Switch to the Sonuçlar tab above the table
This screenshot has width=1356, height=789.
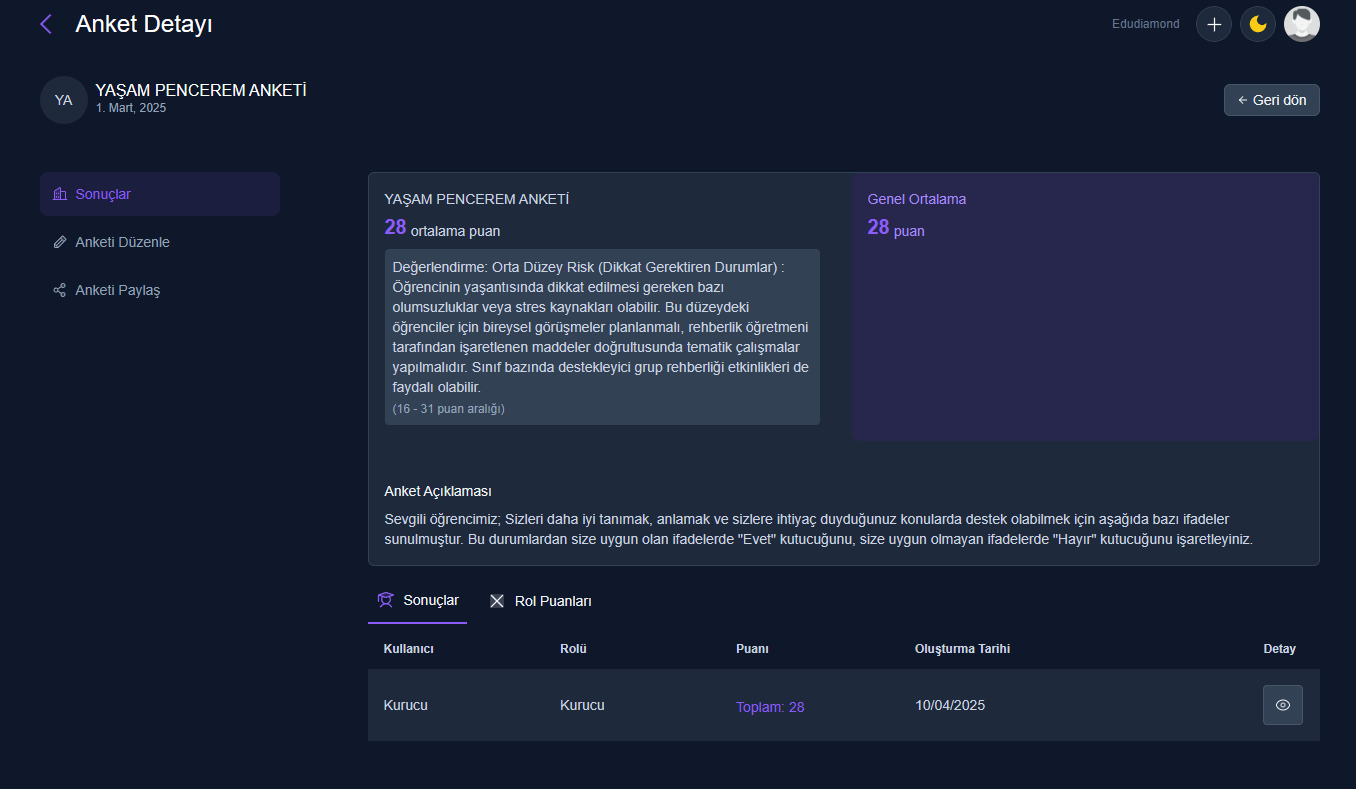pyautogui.click(x=417, y=601)
